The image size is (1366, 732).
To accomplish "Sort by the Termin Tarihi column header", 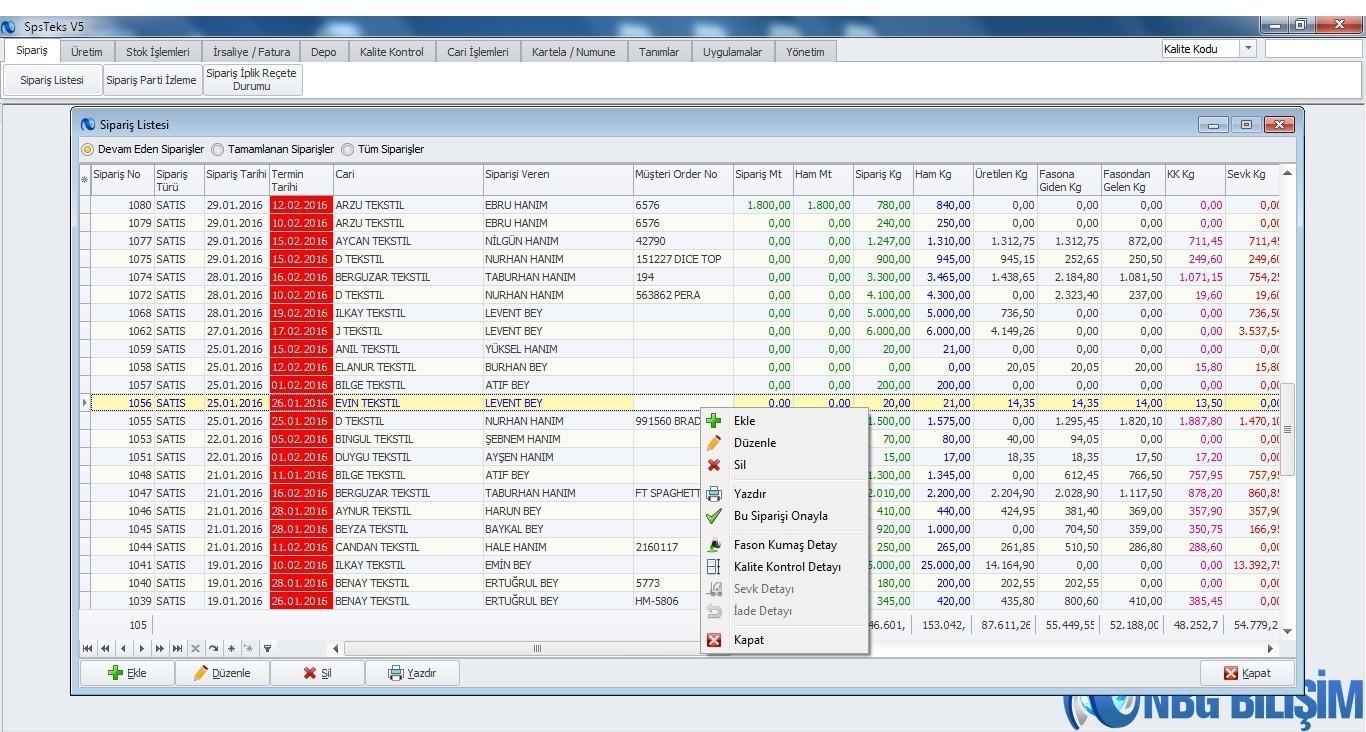I will pyautogui.click(x=300, y=180).
